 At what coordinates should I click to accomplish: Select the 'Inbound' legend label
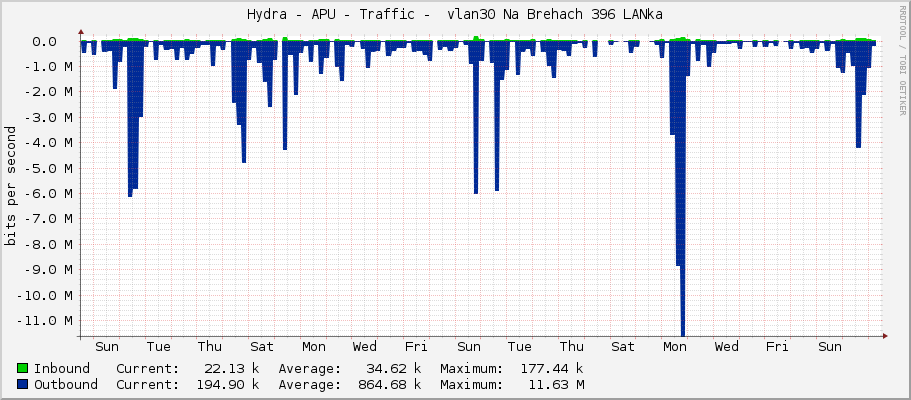pyautogui.click(x=62, y=368)
